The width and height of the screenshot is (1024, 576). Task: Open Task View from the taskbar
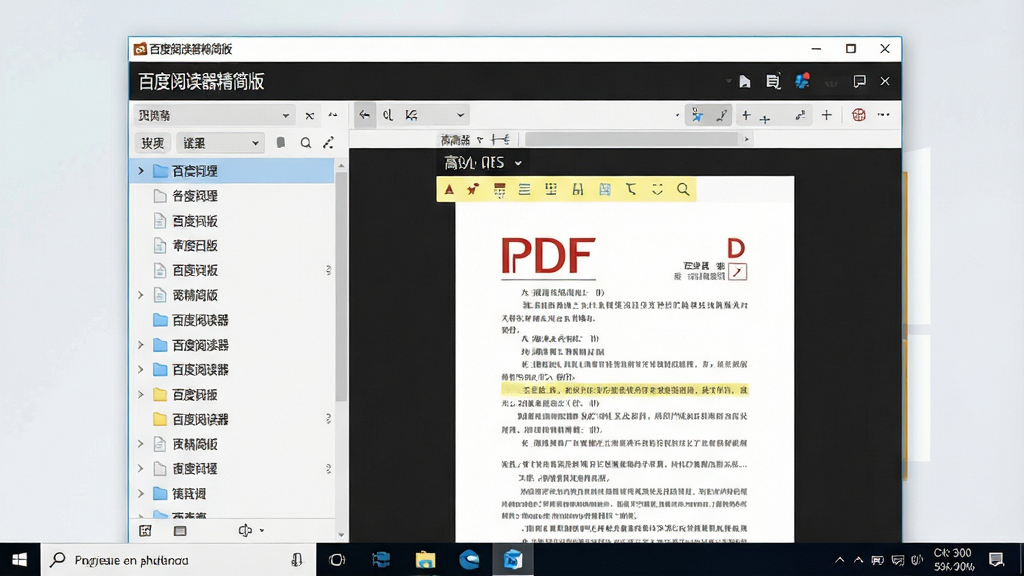[x=337, y=560]
